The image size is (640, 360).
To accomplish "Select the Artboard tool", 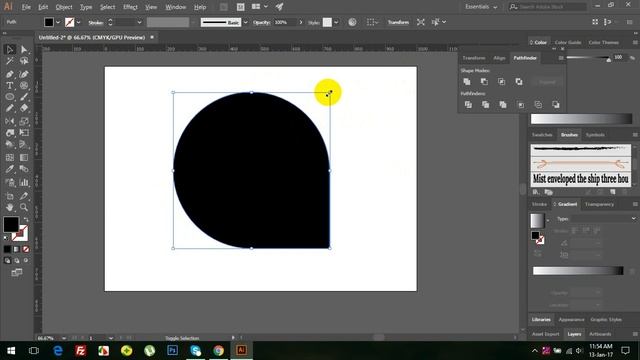I will coord(10,196).
